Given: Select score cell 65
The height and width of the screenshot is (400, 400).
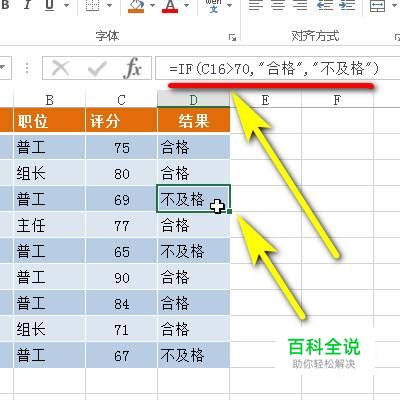Looking at the screenshot, I should point(121,251).
